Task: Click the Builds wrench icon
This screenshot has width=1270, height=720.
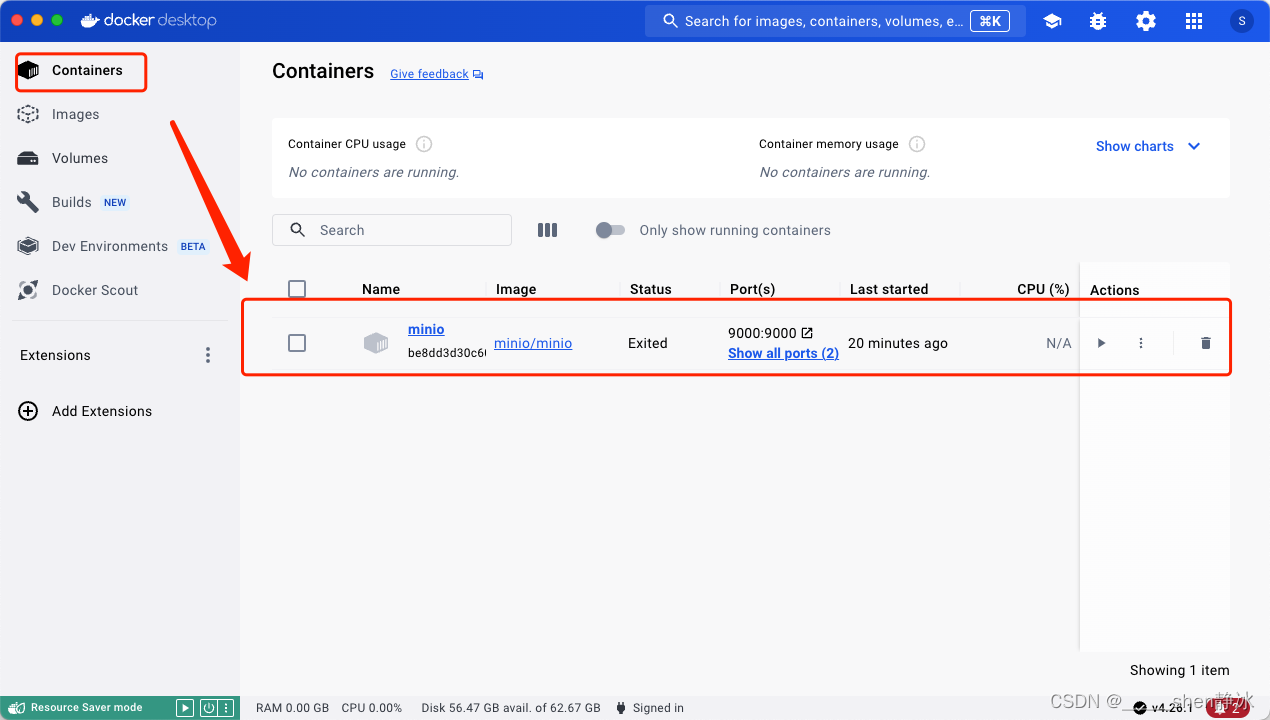Action: tap(28, 202)
